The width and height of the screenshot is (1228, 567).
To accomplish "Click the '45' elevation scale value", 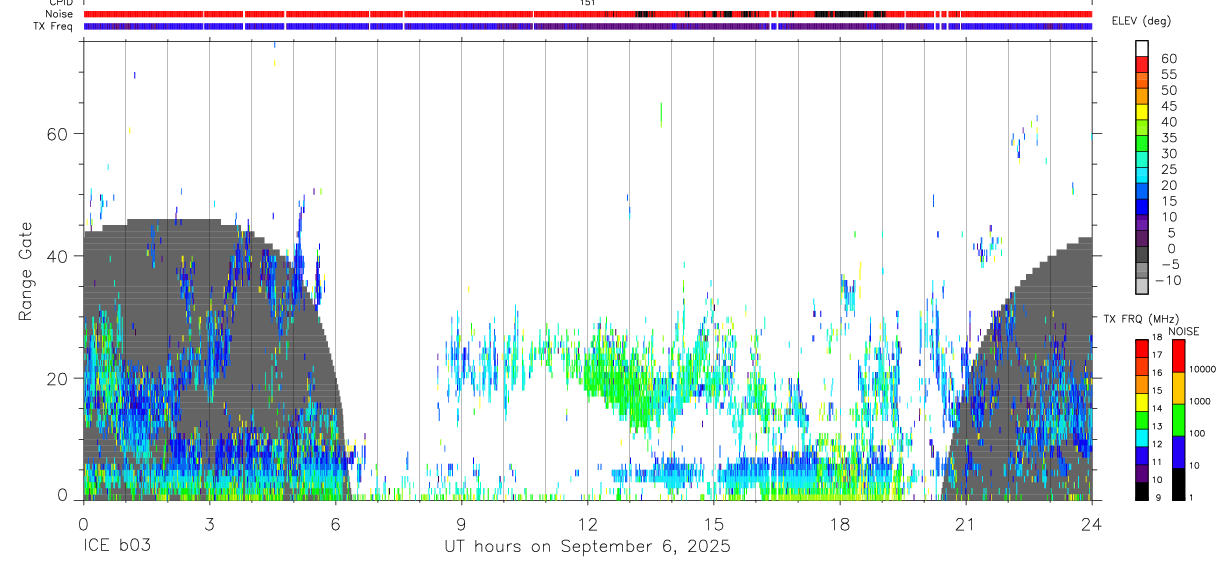I will [x=1168, y=105].
